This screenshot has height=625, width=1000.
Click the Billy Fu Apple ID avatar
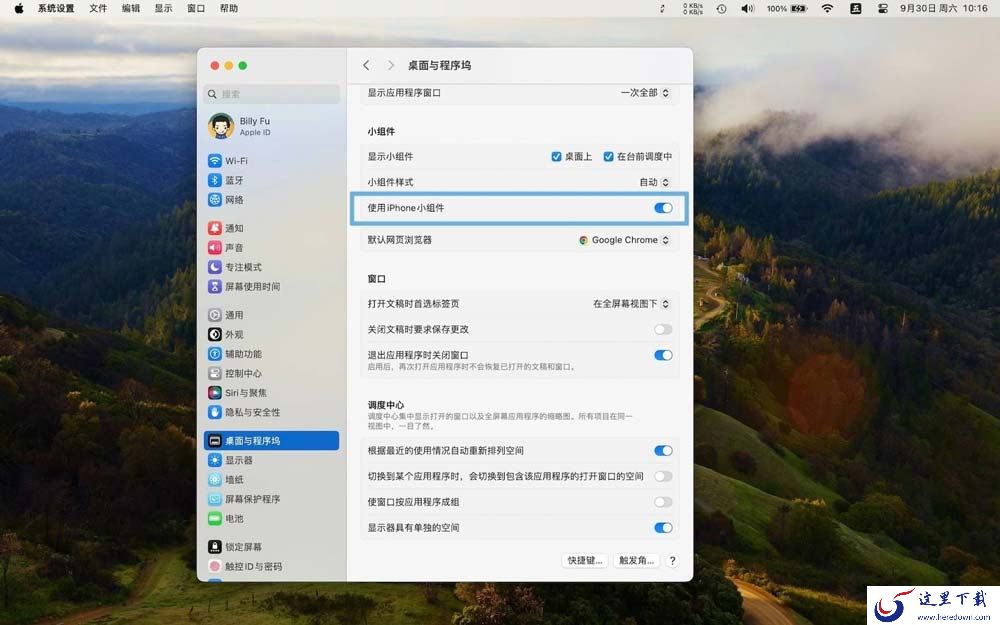point(221,126)
